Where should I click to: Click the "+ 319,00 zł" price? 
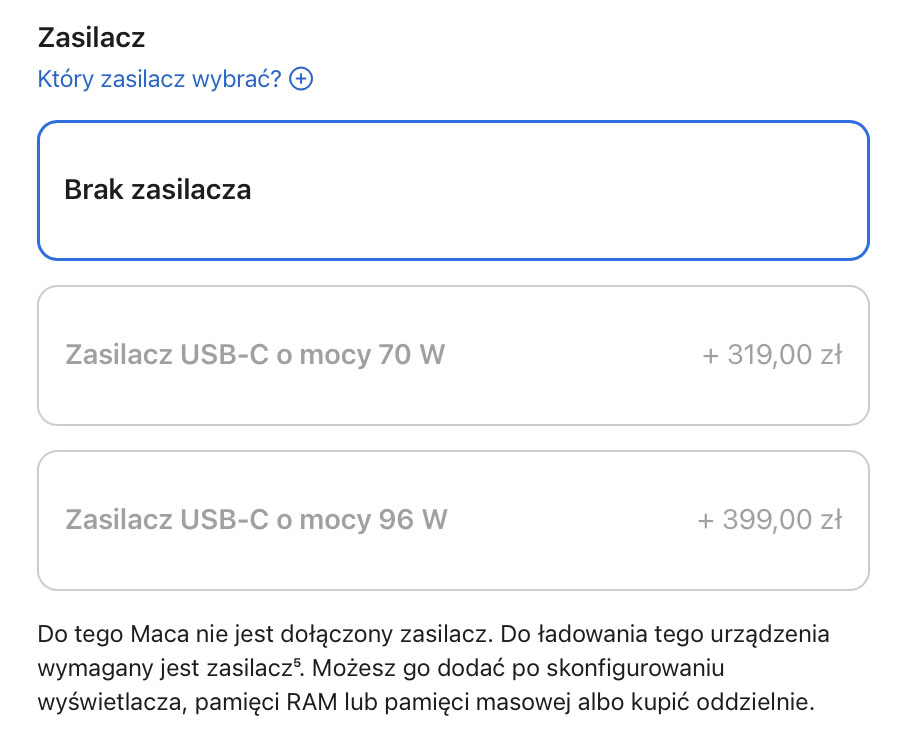click(x=771, y=355)
